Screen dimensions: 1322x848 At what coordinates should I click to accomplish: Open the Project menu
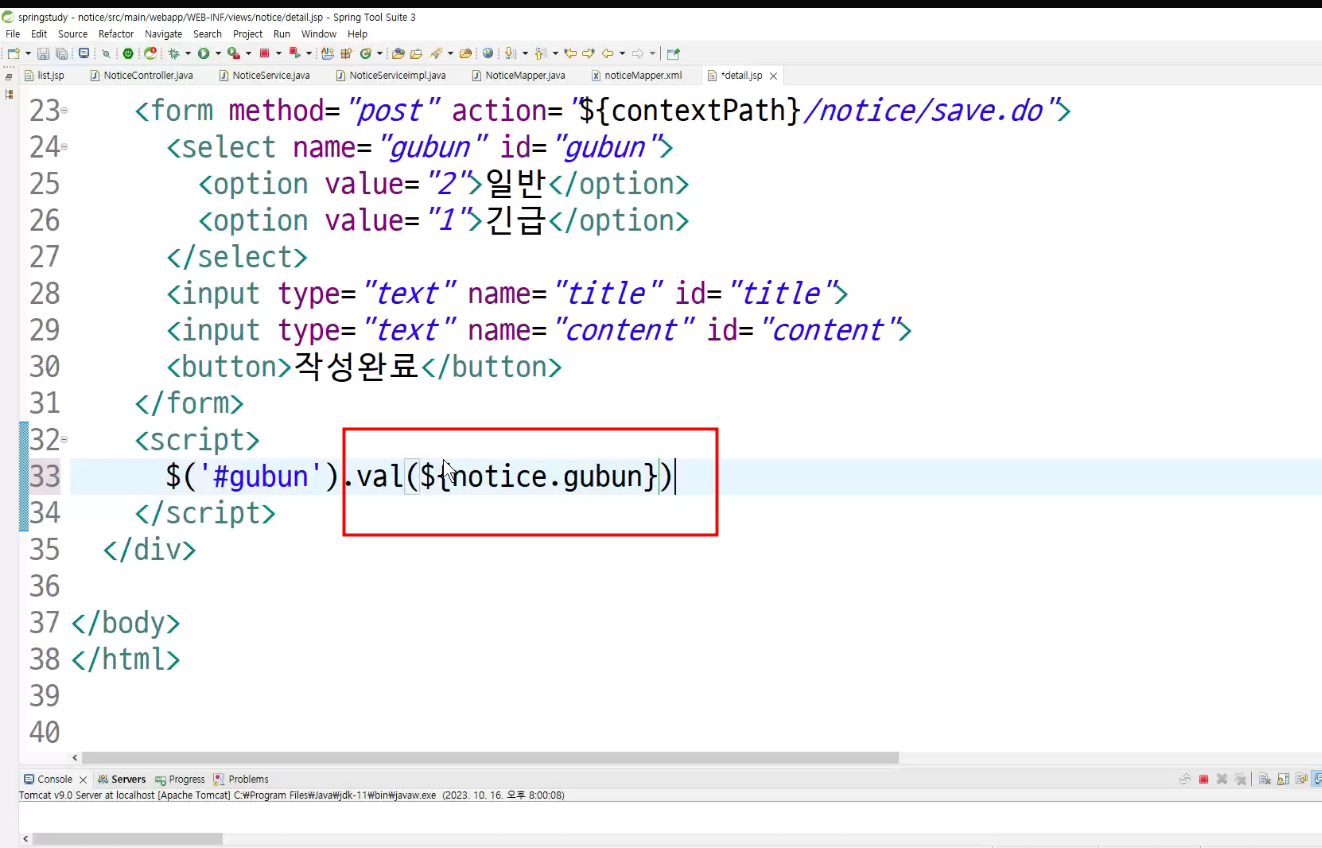[x=248, y=34]
